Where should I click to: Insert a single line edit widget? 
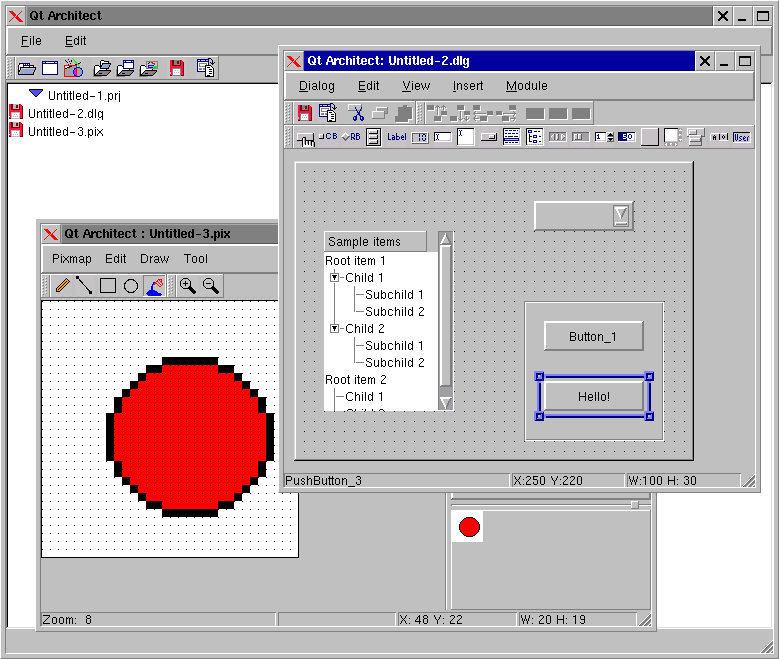[442, 137]
